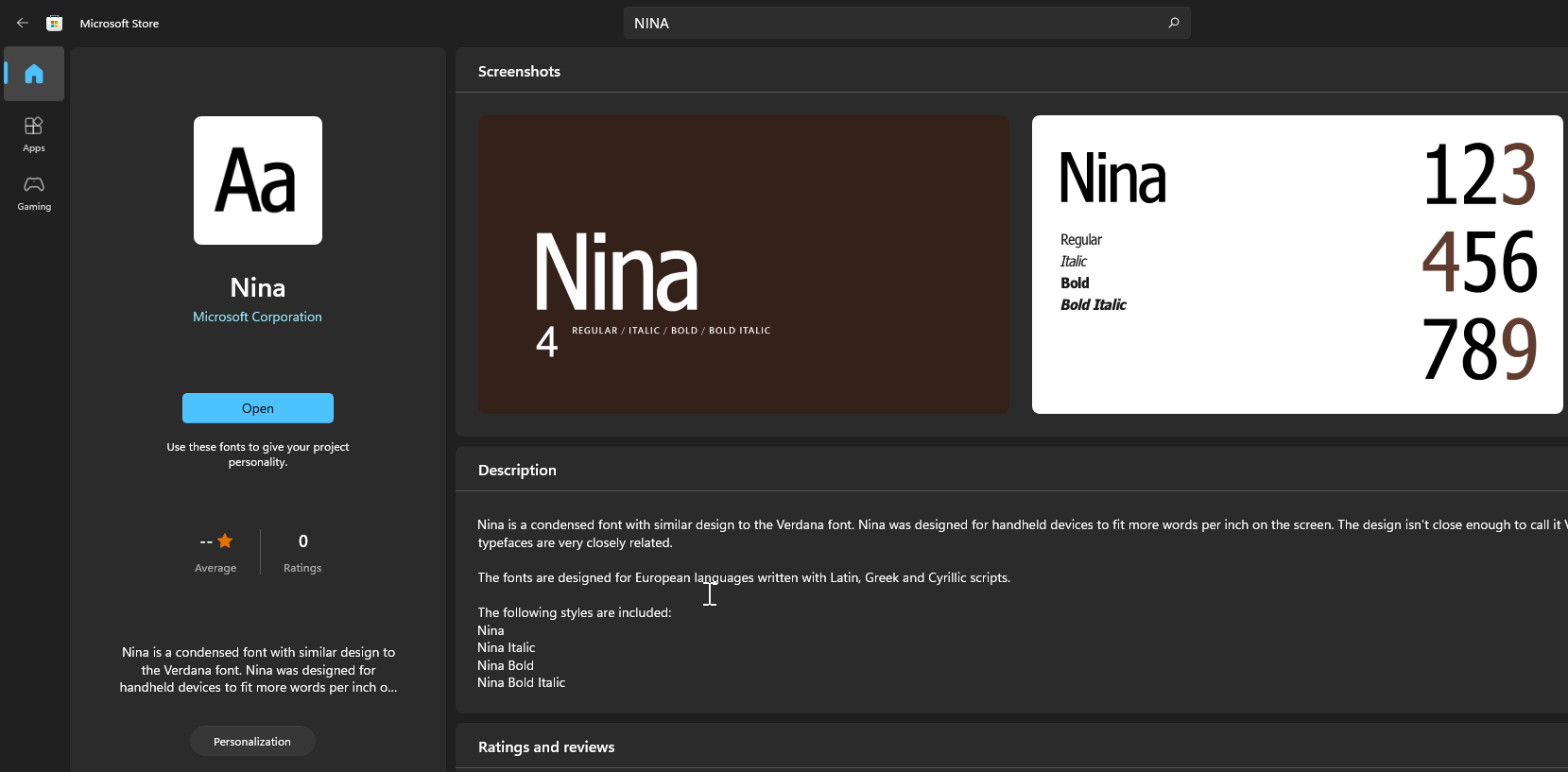Click the European languages description sentence

[x=744, y=577]
